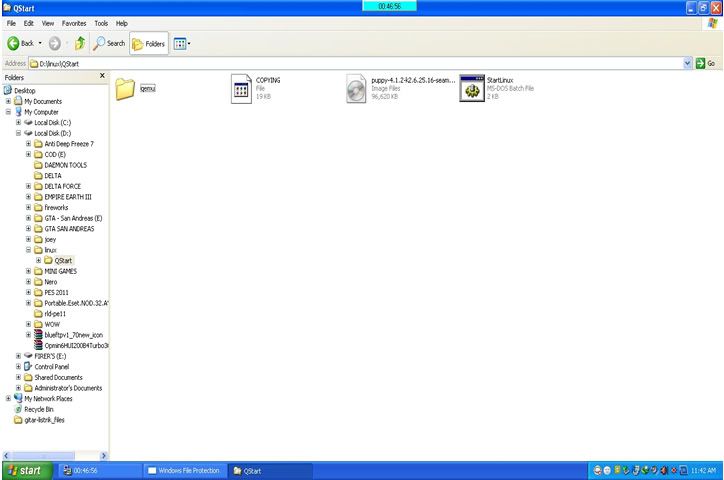Click the scroll right arrow in Folders pane
Image resolution: width=724 pixels, height=480 pixels.
click(x=104, y=456)
